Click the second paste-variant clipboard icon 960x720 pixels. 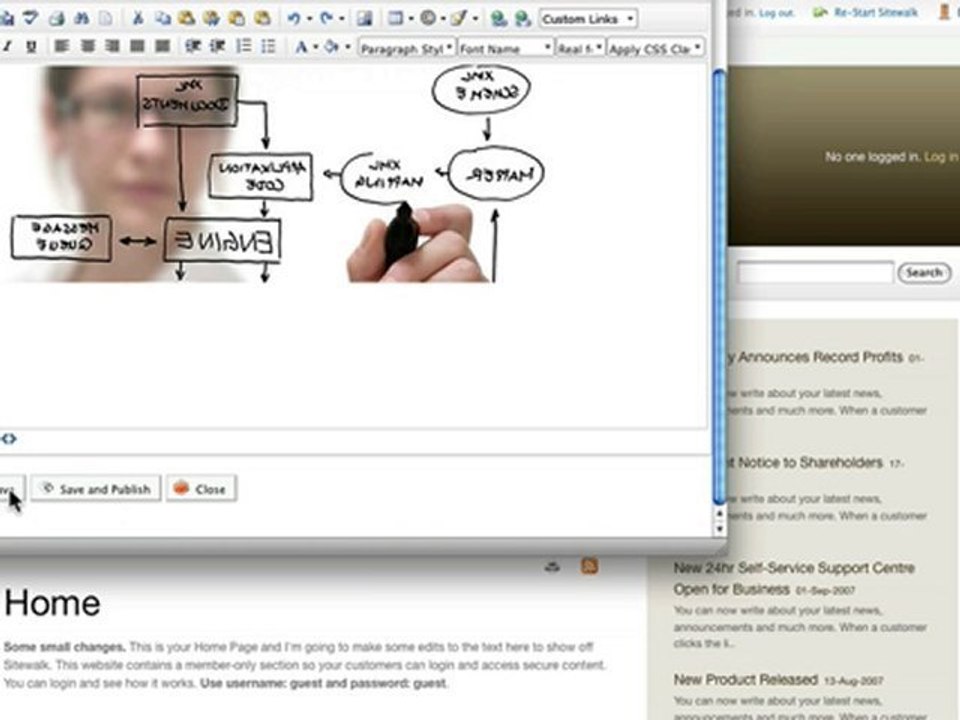click(x=212, y=18)
